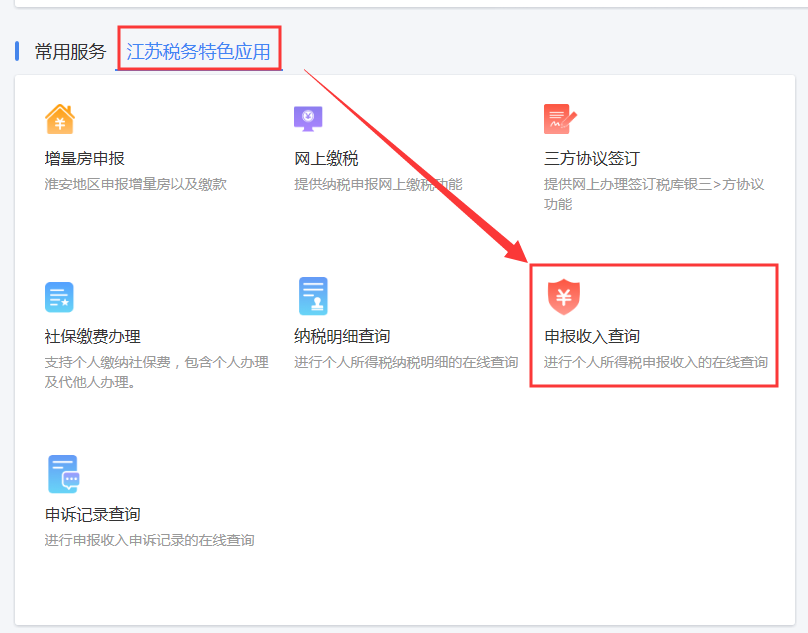Image resolution: width=808 pixels, height=633 pixels.
Task: Click the description text under 申报收入查询
Action: pyautogui.click(x=655, y=362)
